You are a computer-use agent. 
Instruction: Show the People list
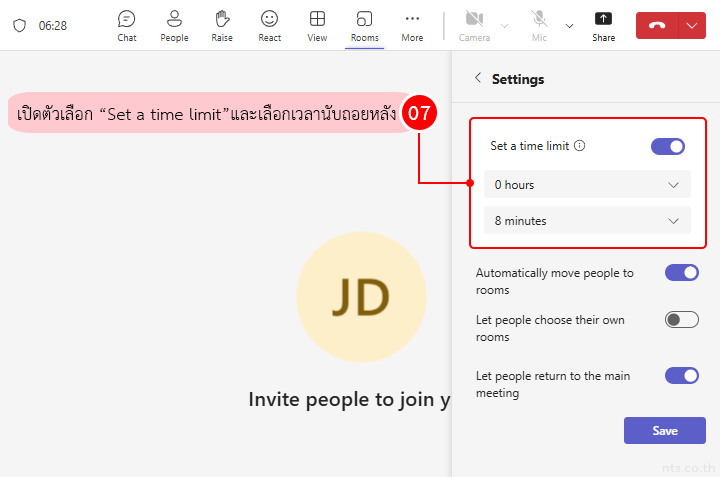click(174, 25)
